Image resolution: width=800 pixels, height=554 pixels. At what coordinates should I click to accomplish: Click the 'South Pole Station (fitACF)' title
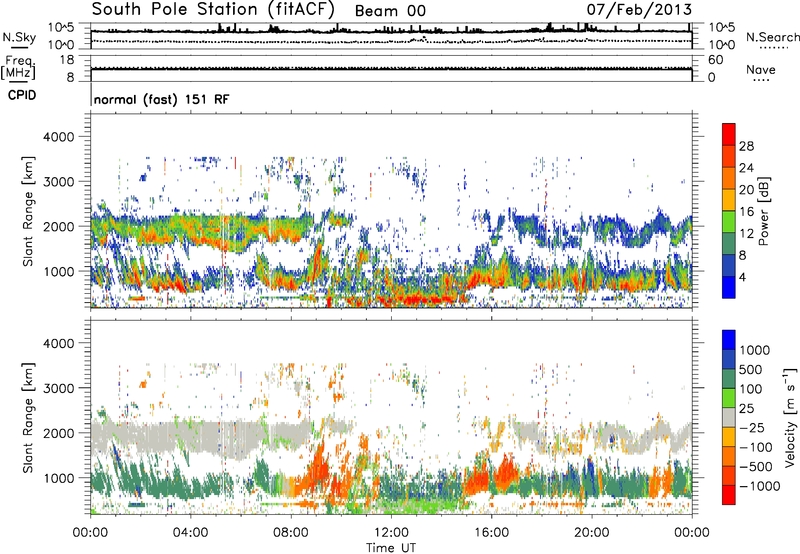pyautogui.click(x=213, y=9)
